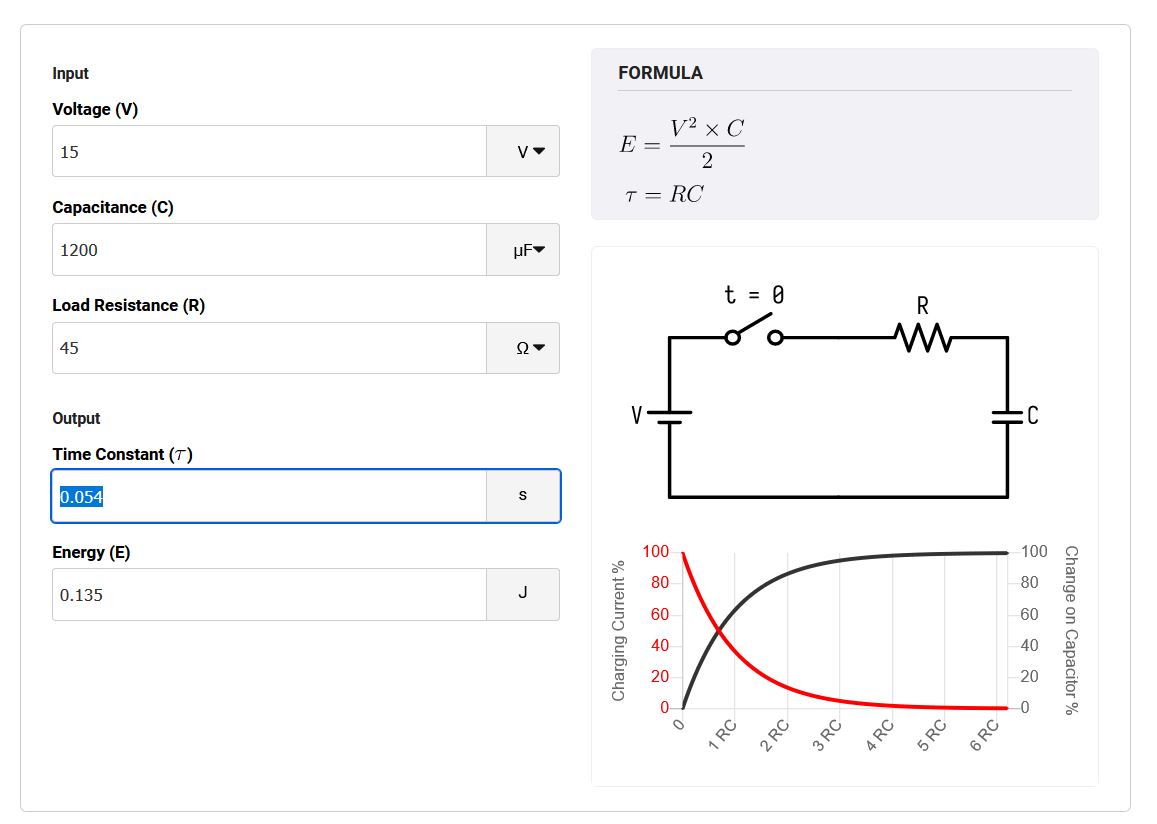Open the capacitance unit µF dropdown
Image resolution: width=1157 pixels, height=824 pixels.
click(x=523, y=250)
